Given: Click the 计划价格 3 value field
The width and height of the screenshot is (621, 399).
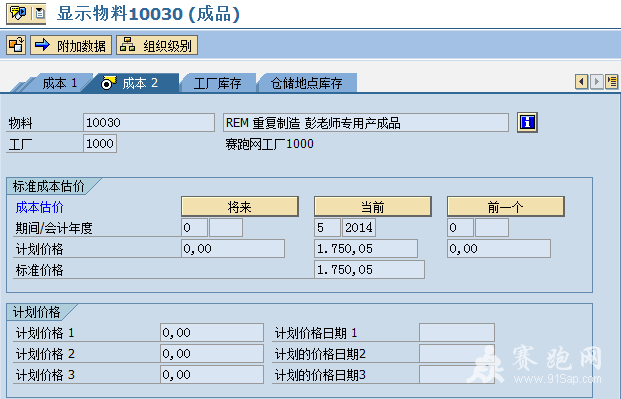Looking at the screenshot, I should click(212, 374).
